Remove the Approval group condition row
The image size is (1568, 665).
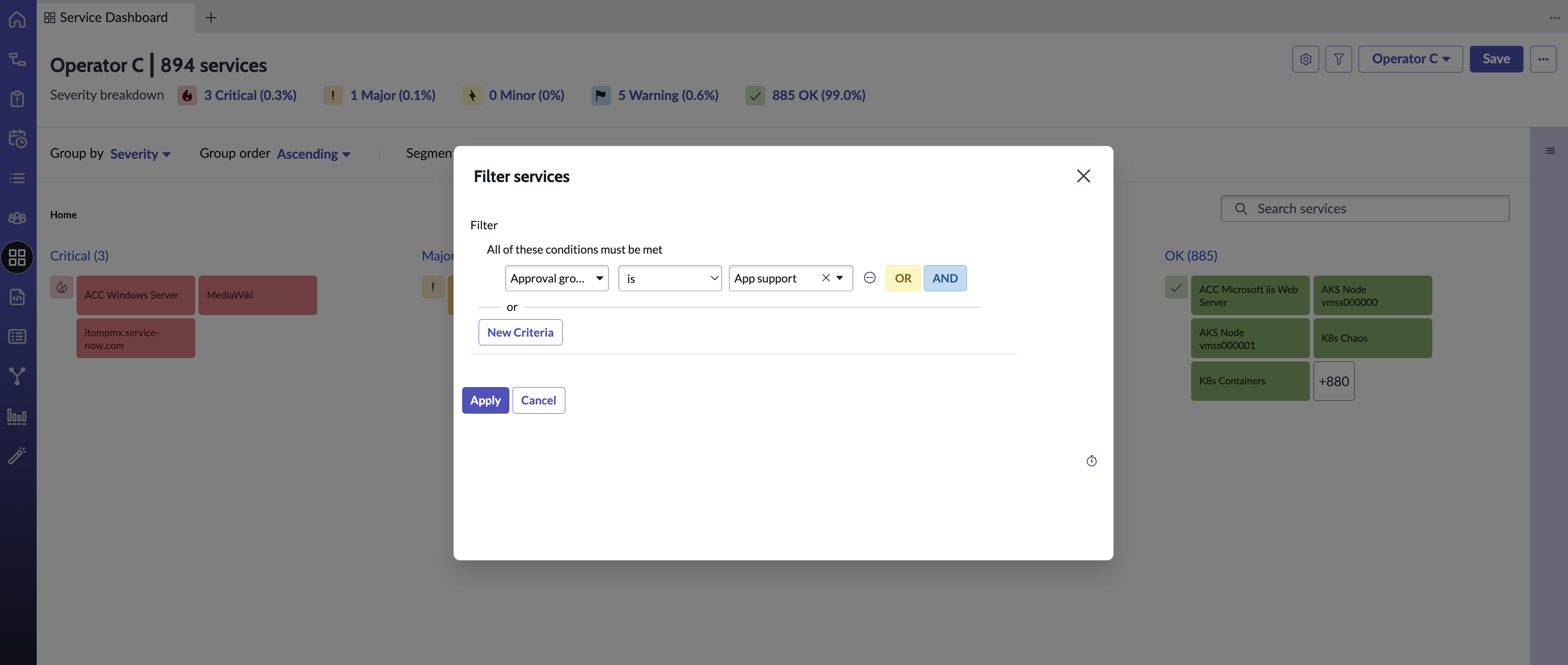click(869, 277)
